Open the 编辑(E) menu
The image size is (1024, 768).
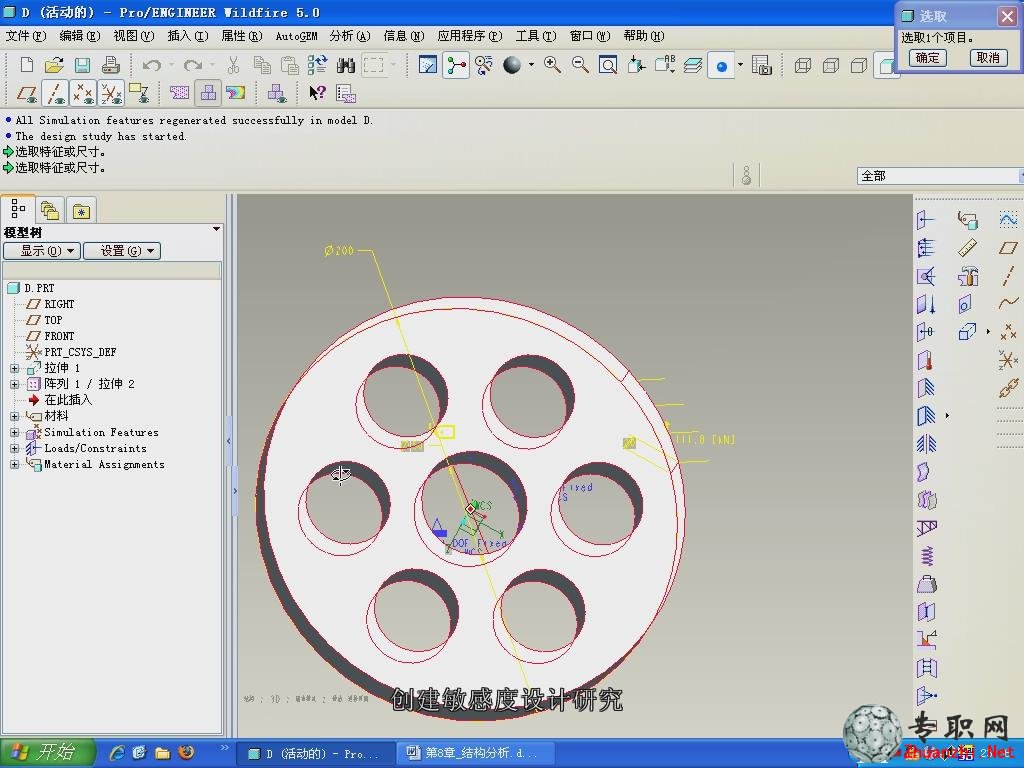pos(80,36)
